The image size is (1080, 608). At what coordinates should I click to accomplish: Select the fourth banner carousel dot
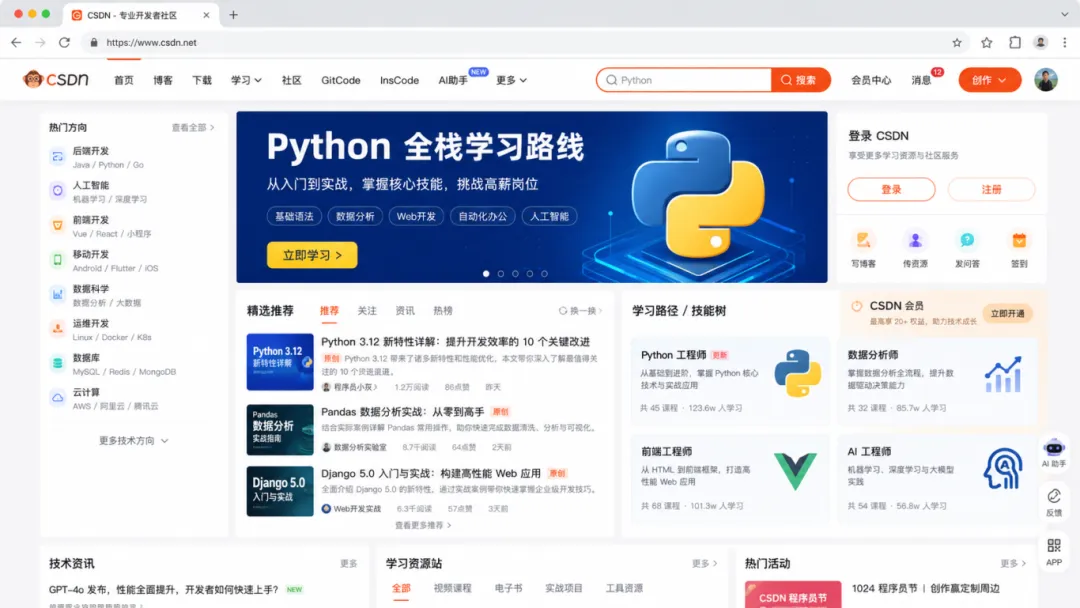pyautogui.click(x=530, y=273)
